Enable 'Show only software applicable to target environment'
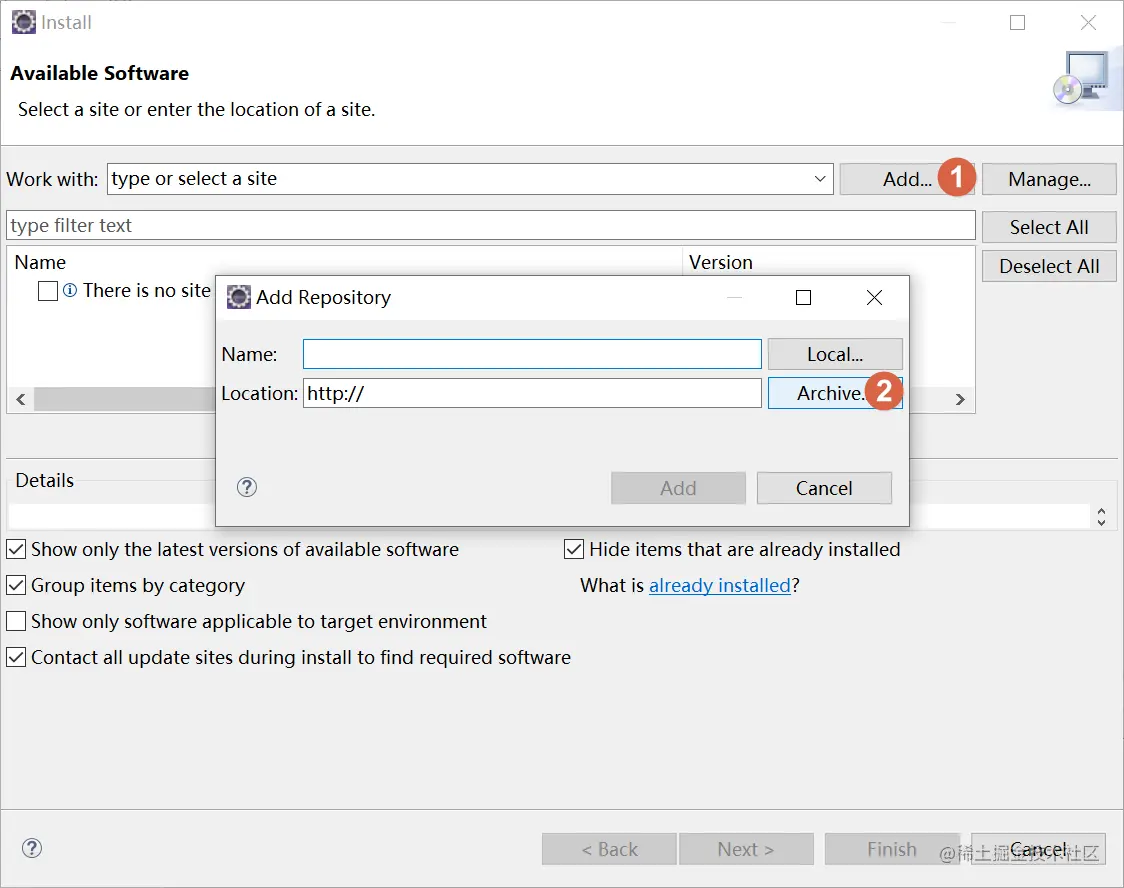The height and width of the screenshot is (888, 1124). pos(16,621)
